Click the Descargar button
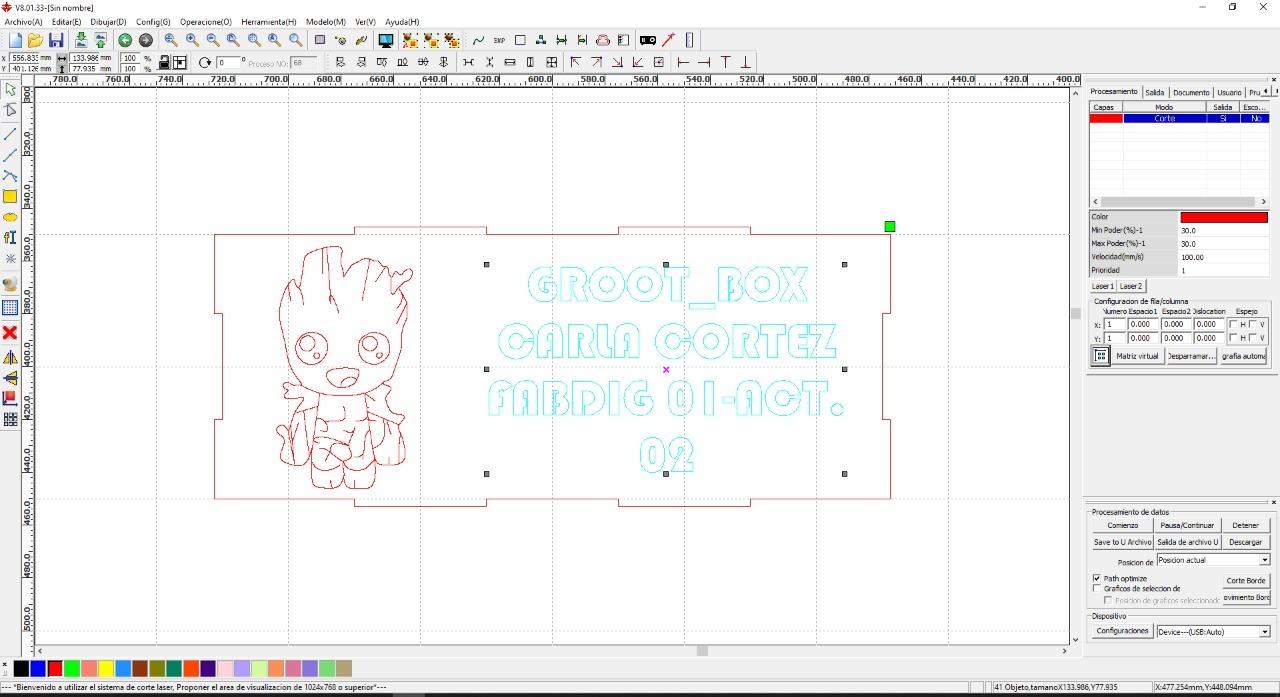1280x697 pixels. 1245,542
